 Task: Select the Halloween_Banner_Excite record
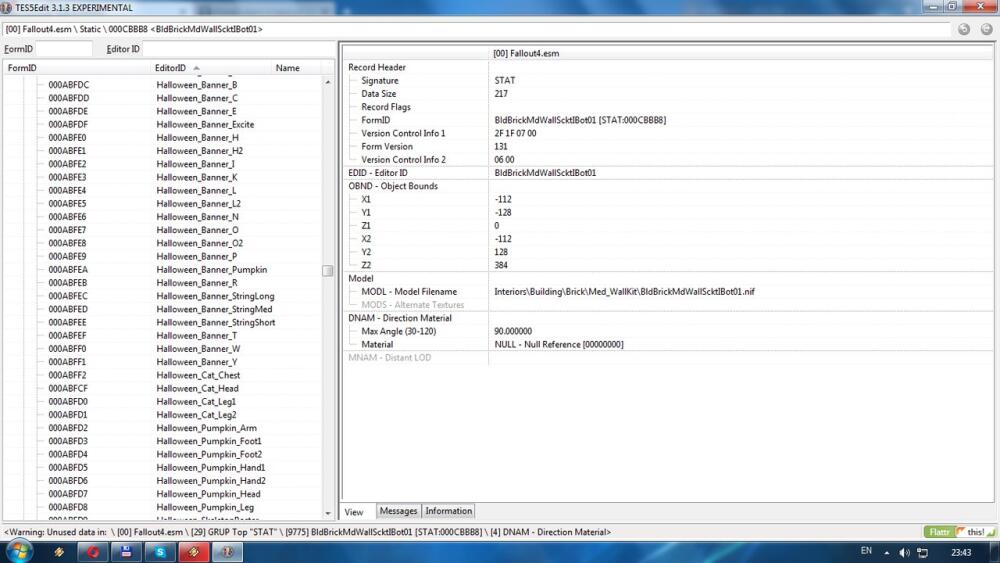[205, 124]
